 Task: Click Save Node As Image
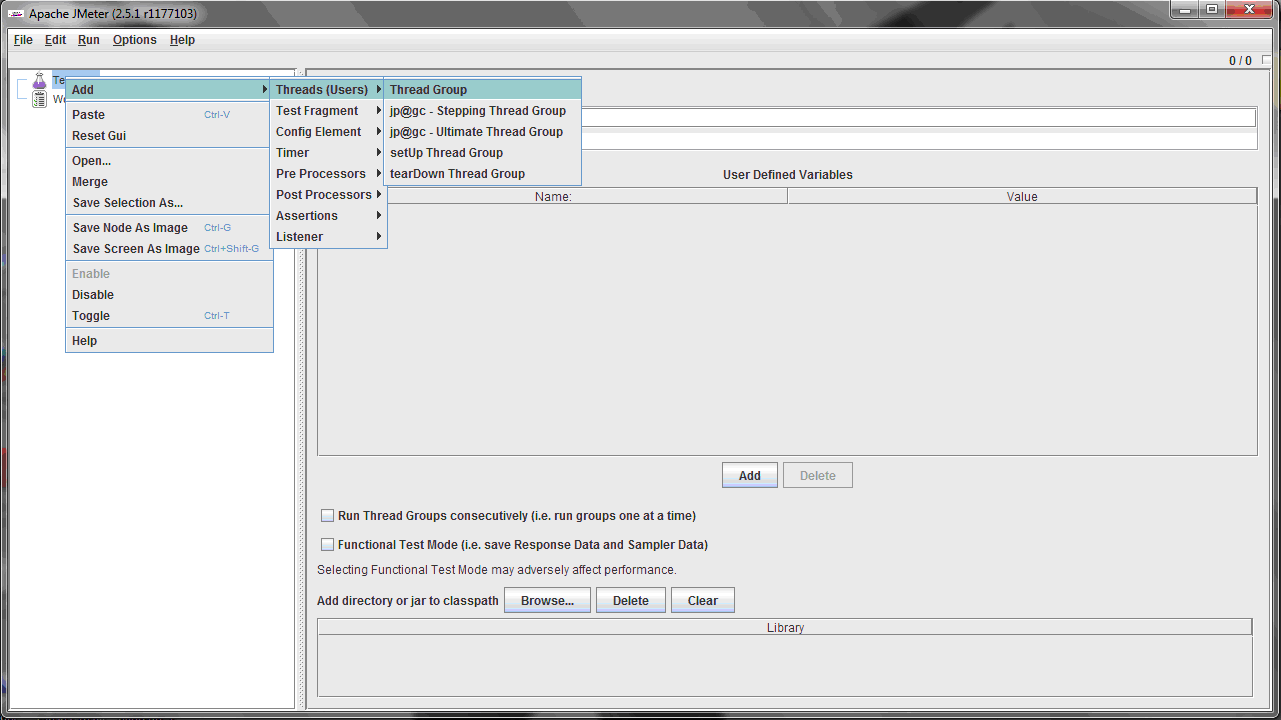[169, 228]
